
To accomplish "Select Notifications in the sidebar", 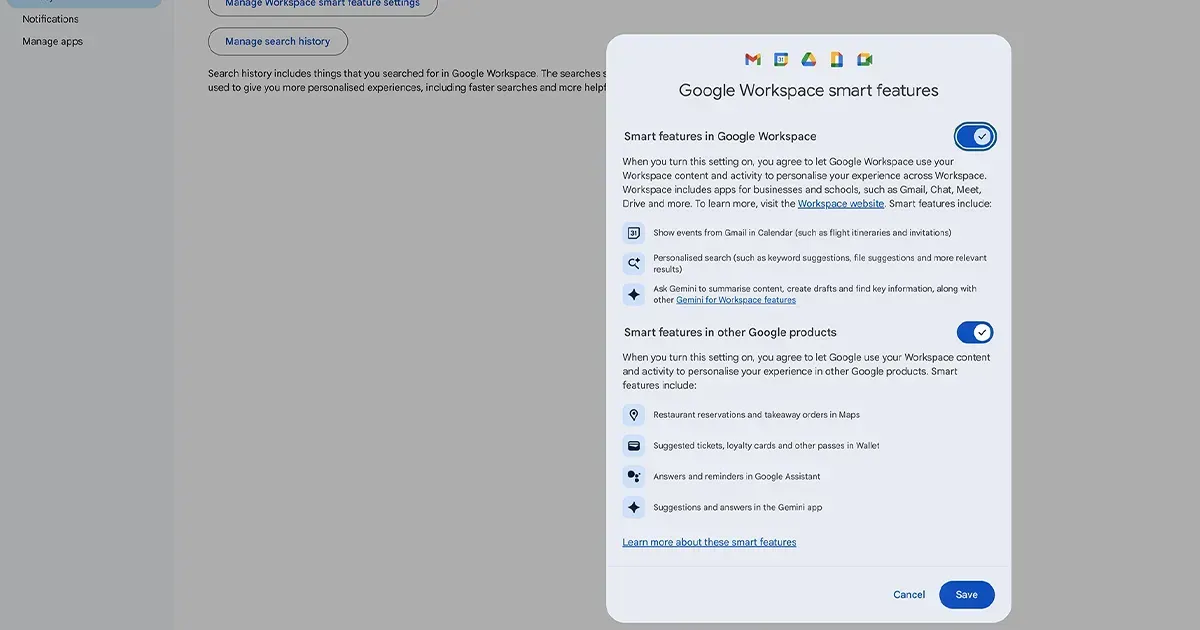I will 50,18.
